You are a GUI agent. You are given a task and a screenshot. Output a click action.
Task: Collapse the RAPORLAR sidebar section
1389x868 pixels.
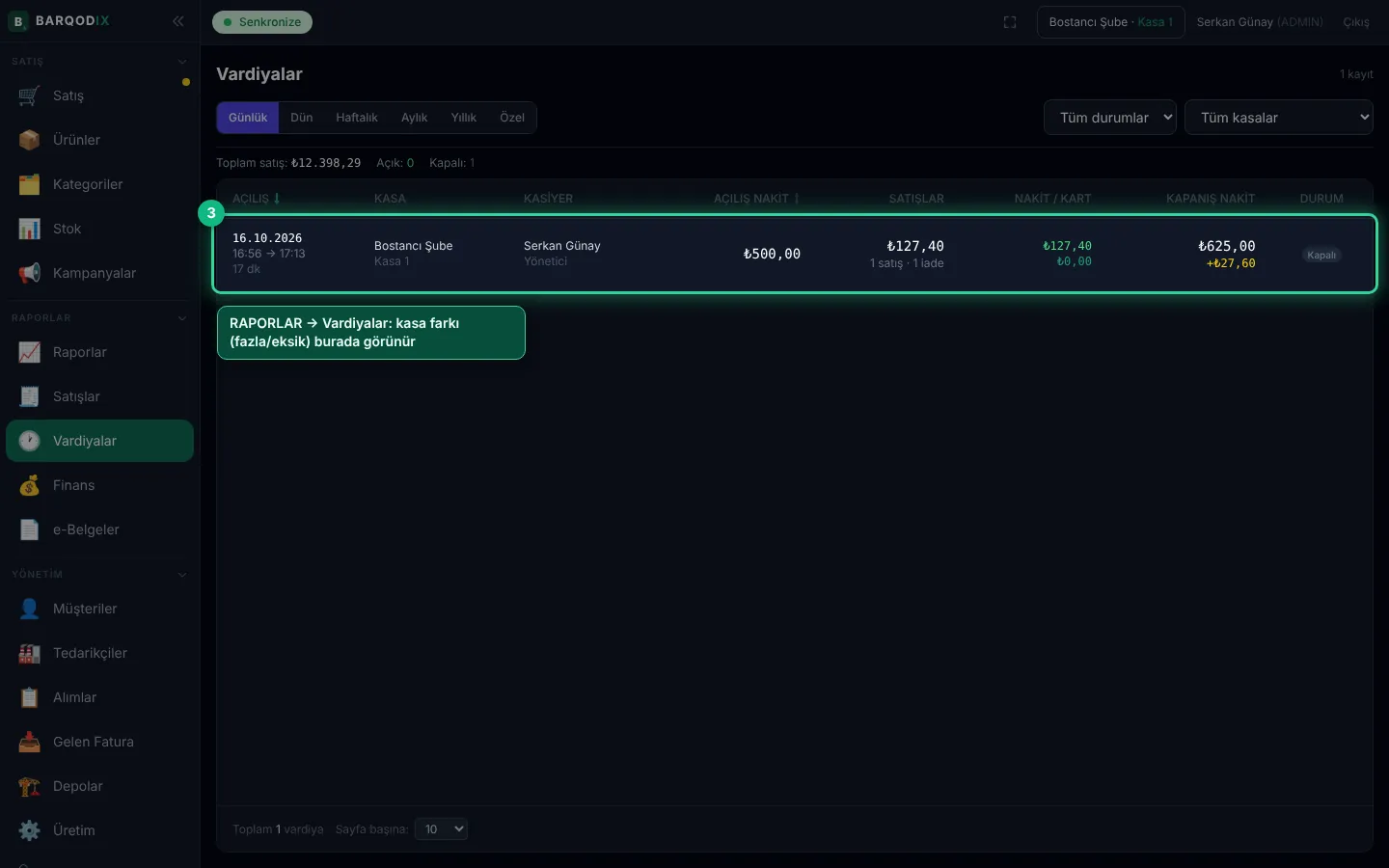click(182, 318)
